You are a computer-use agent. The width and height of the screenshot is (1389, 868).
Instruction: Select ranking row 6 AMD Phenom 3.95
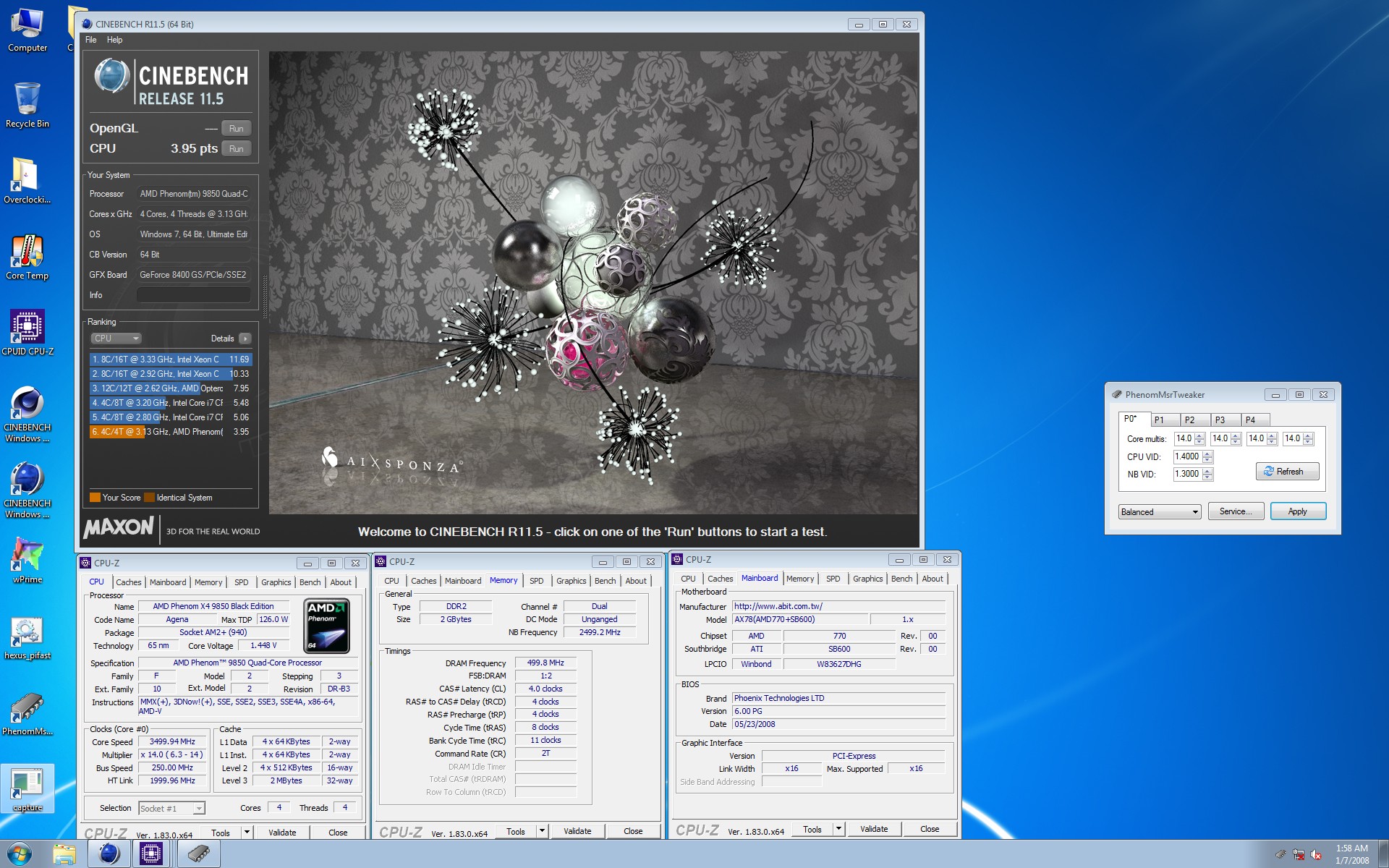(171, 432)
